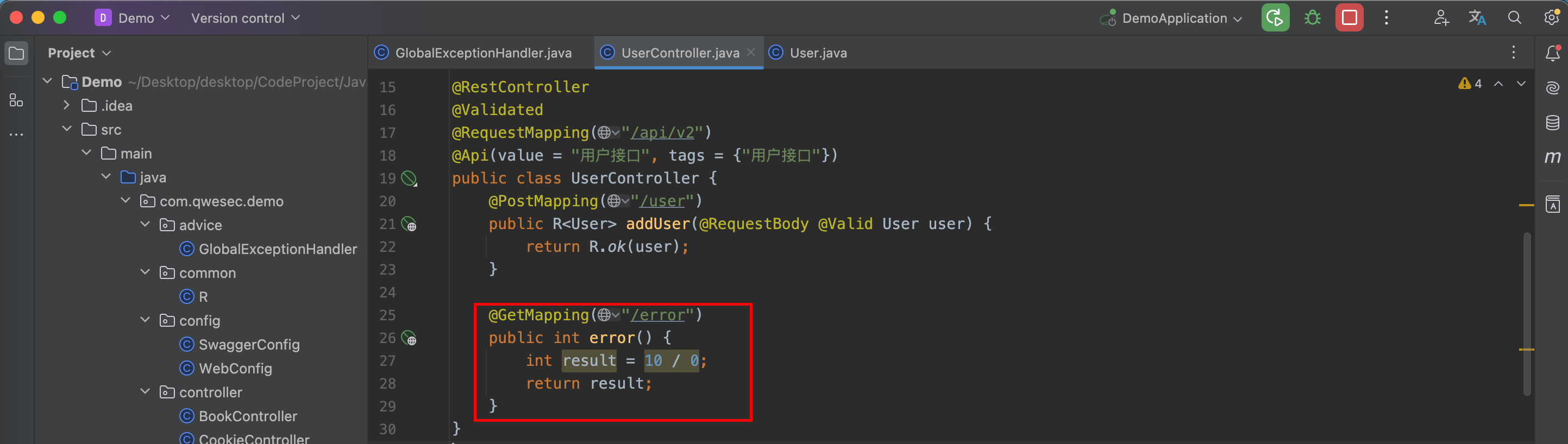Select the UserController.java tab
The width and height of the screenshot is (1568, 444).
tap(680, 53)
